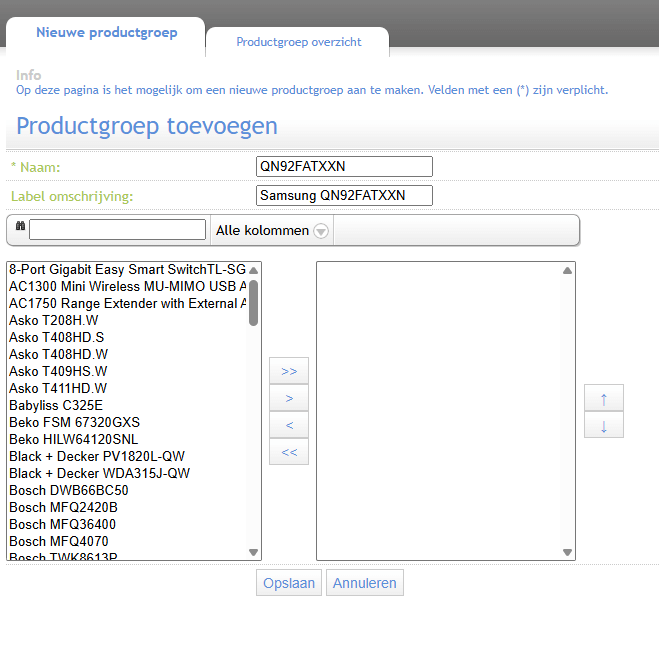Switch to Productgroep overzicht tab

coord(298,42)
